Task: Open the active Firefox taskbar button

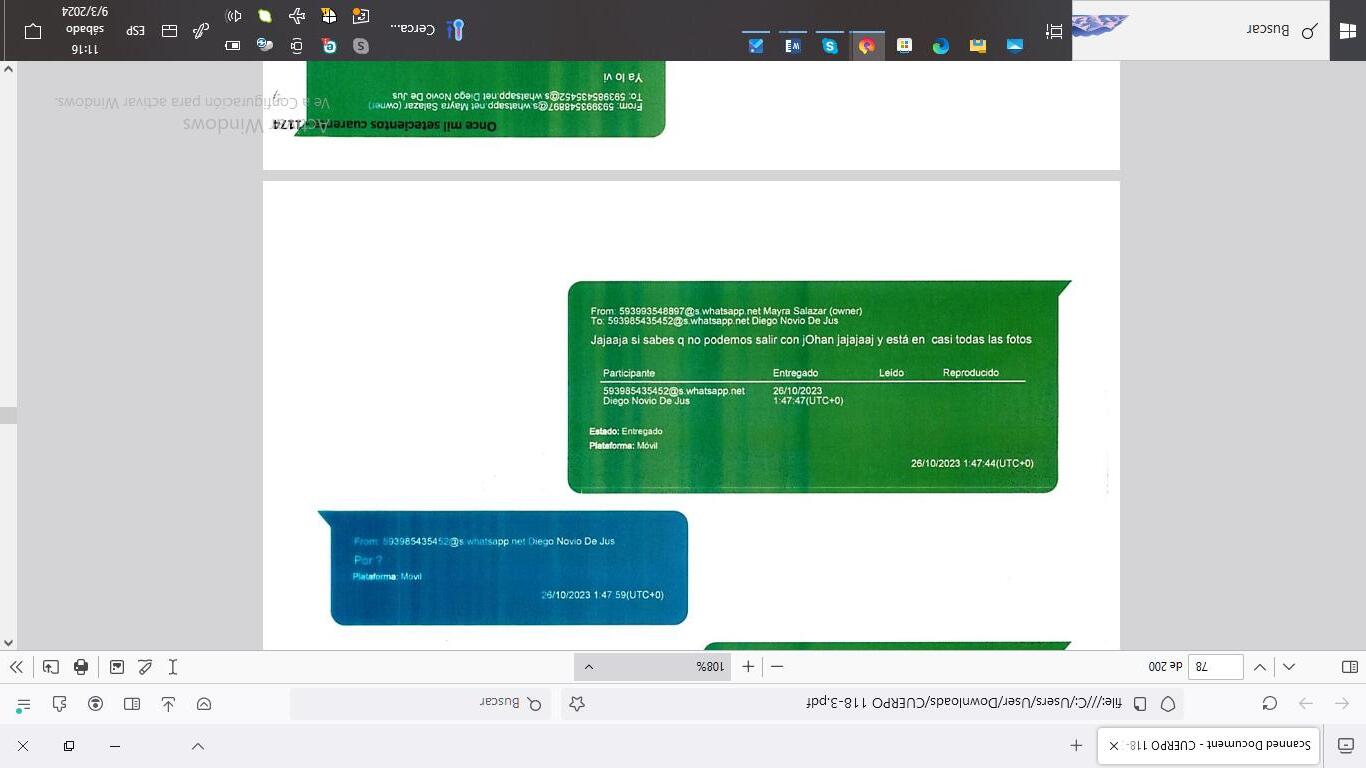Action: 867,45
